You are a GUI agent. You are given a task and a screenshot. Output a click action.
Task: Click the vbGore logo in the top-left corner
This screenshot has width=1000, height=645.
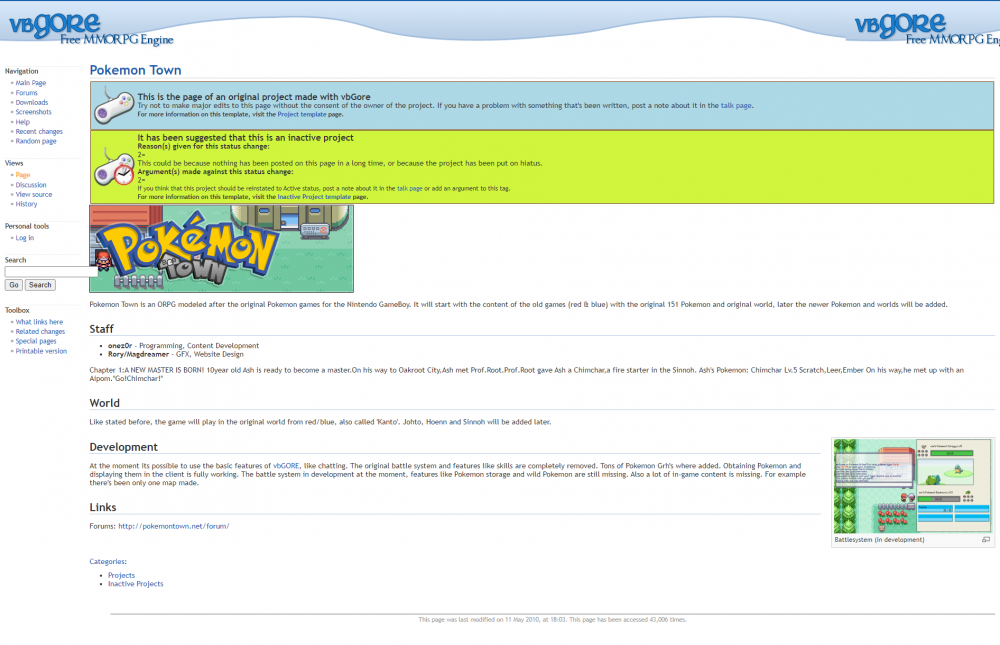coord(55,22)
